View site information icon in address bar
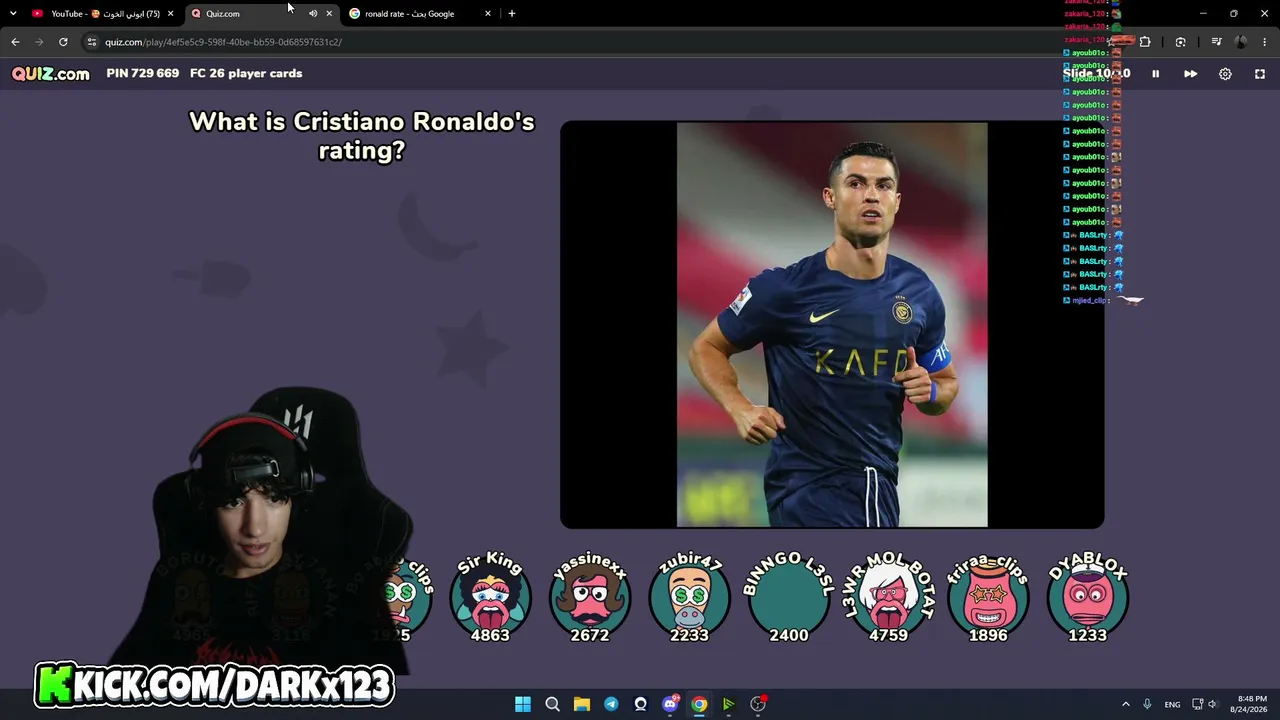1280x720 pixels. coord(92,42)
